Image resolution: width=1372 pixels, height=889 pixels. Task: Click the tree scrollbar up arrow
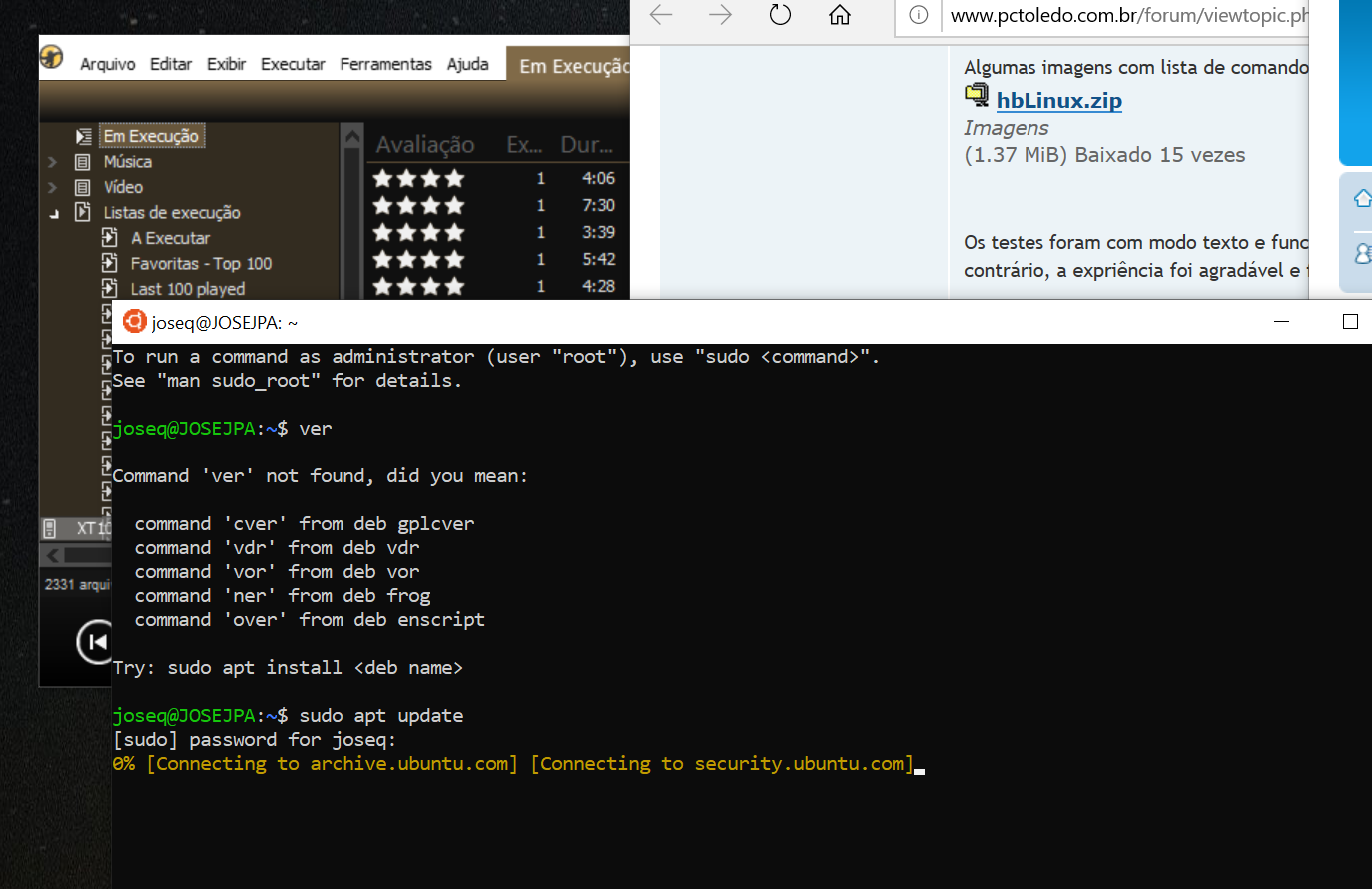click(x=351, y=136)
